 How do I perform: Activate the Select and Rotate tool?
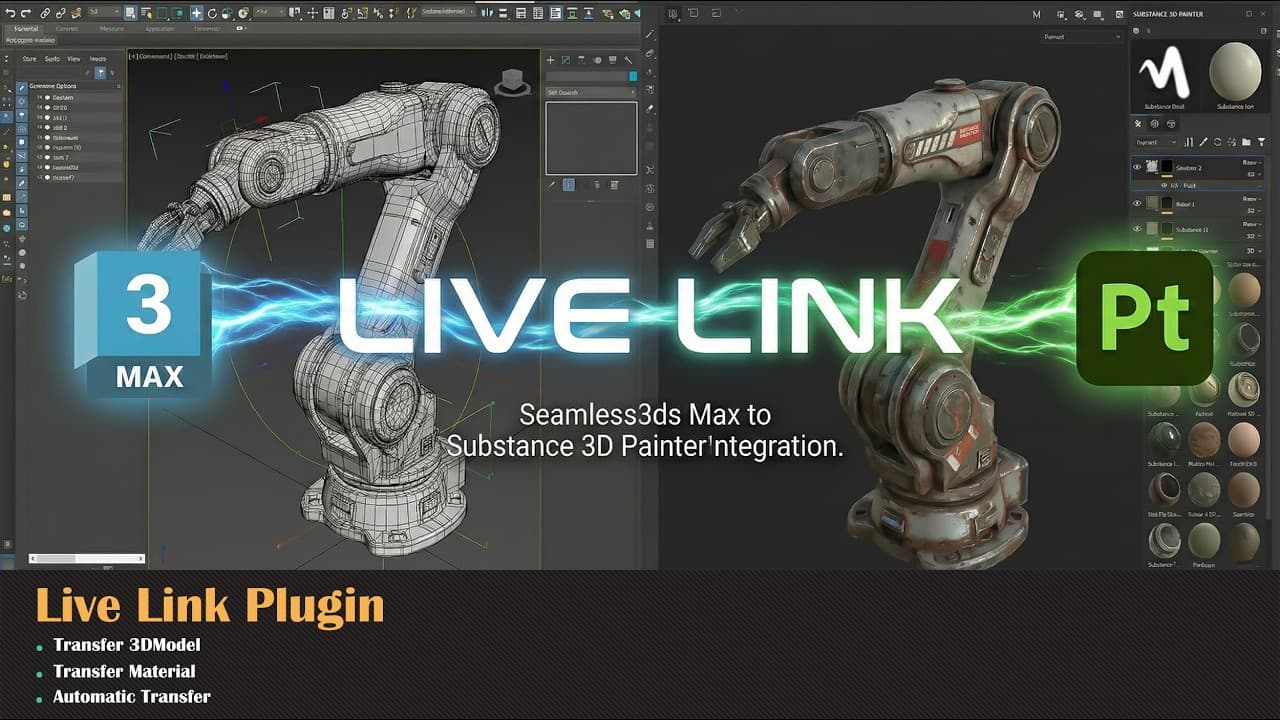point(212,13)
